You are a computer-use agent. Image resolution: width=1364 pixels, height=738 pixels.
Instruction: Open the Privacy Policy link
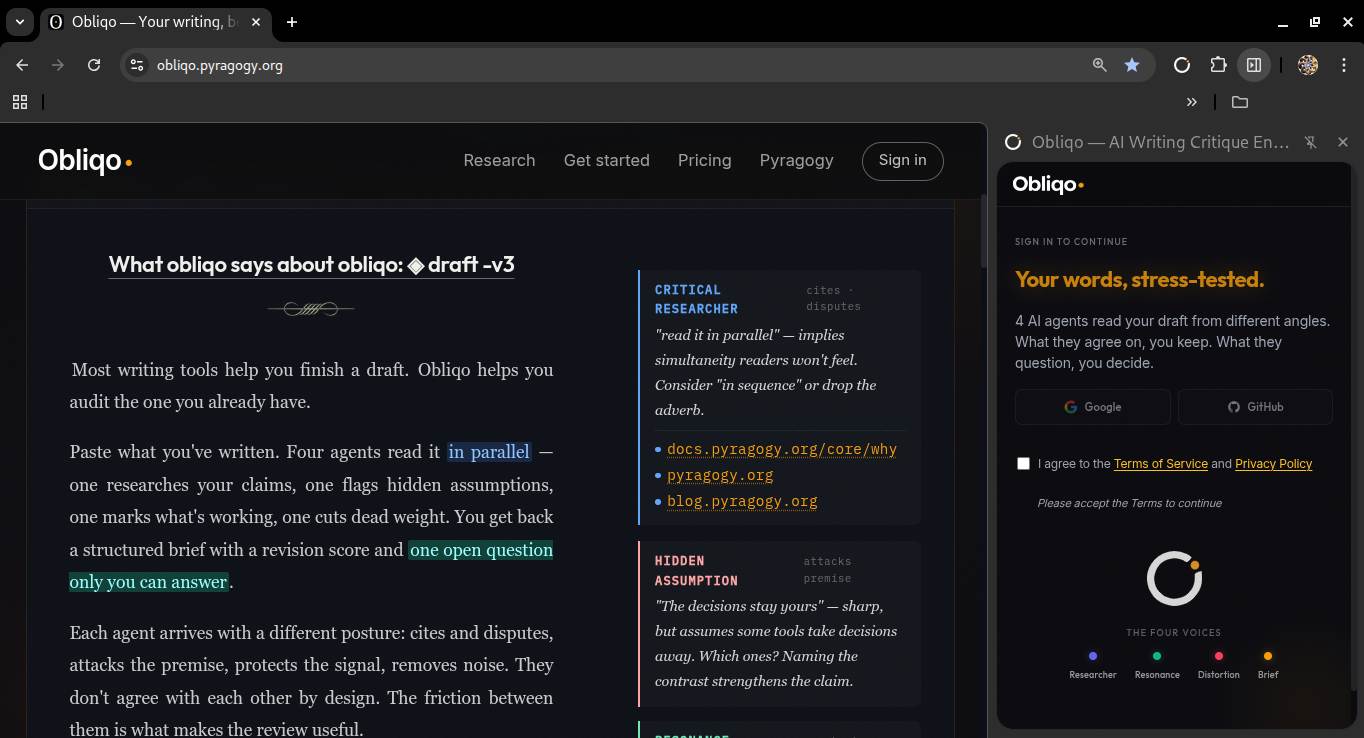tap(1274, 464)
